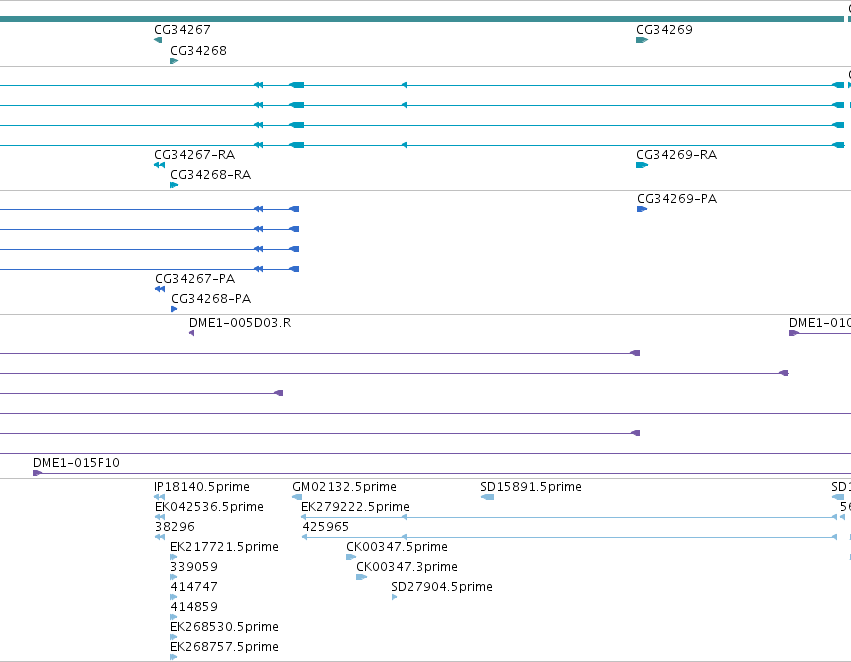Click the 339059 EST label
Image resolution: width=851 pixels, height=662 pixels.
tap(194, 567)
